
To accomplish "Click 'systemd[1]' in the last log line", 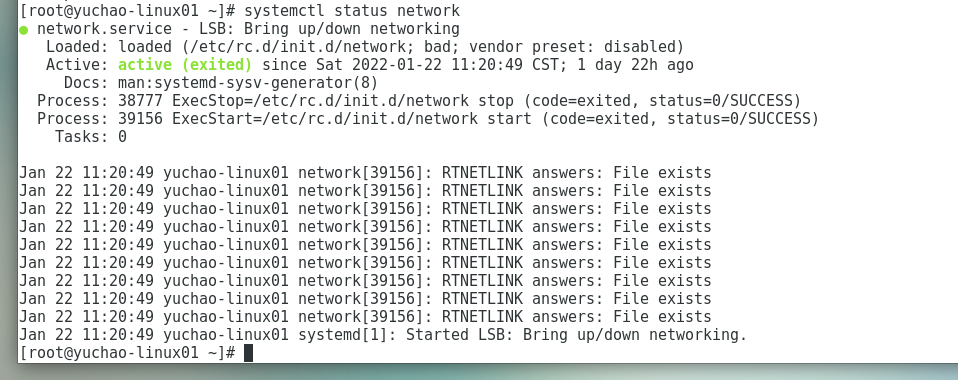I will (343, 335).
